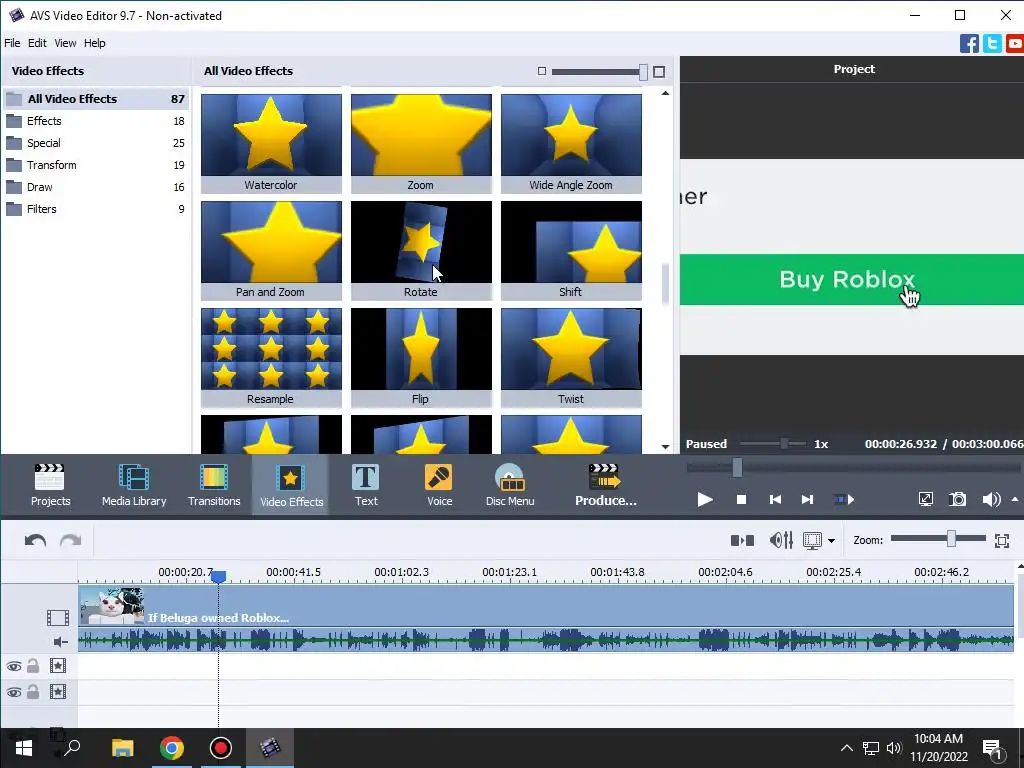
Task: Toggle visibility eye on first effects track
Action: click(x=14, y=666)
